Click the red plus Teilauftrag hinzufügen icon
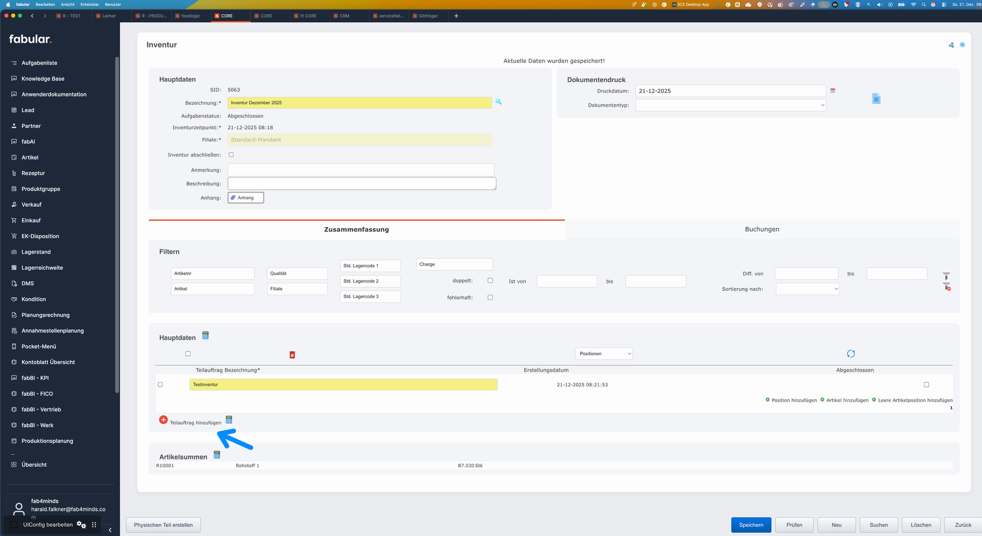The image size is (982, 536). 163,420
